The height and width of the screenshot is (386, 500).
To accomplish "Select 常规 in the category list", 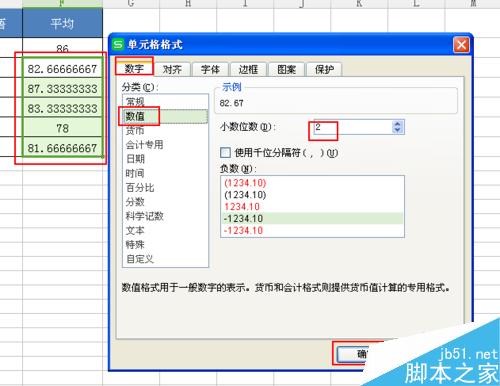I will coord(165,102).
